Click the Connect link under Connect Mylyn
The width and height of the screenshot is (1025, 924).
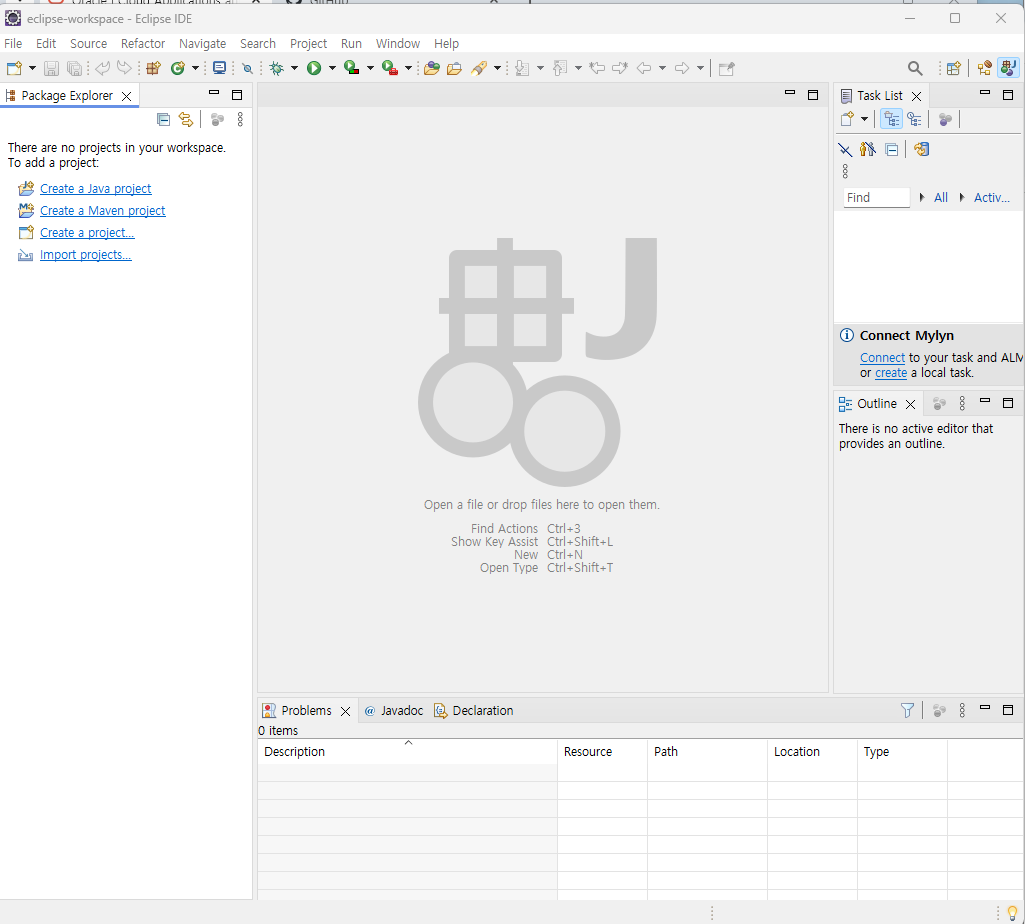pos(882,358)
